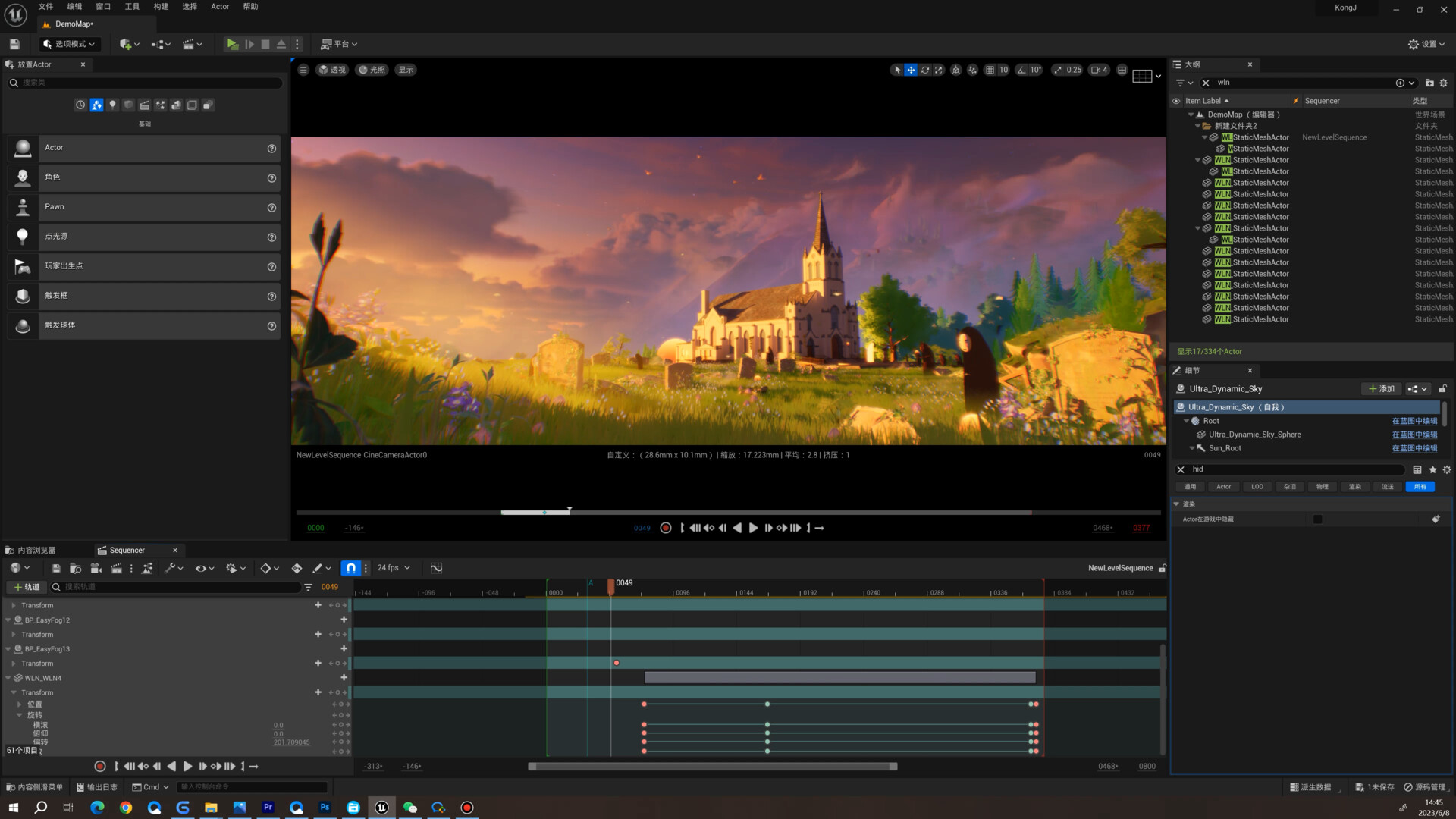Click the Sequencer save icon
The image size is (1456, 819).
coord(56,568)
